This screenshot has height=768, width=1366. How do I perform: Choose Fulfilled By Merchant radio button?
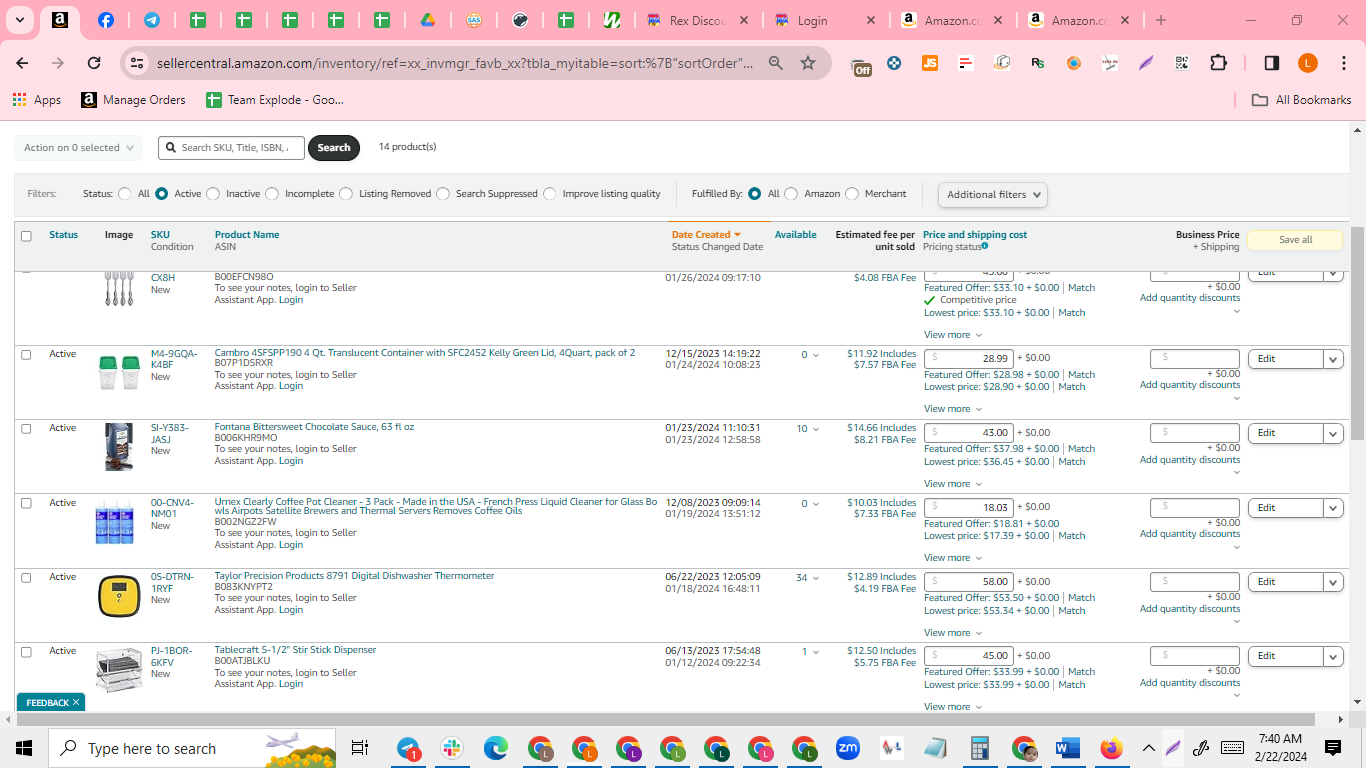(852, 194)
